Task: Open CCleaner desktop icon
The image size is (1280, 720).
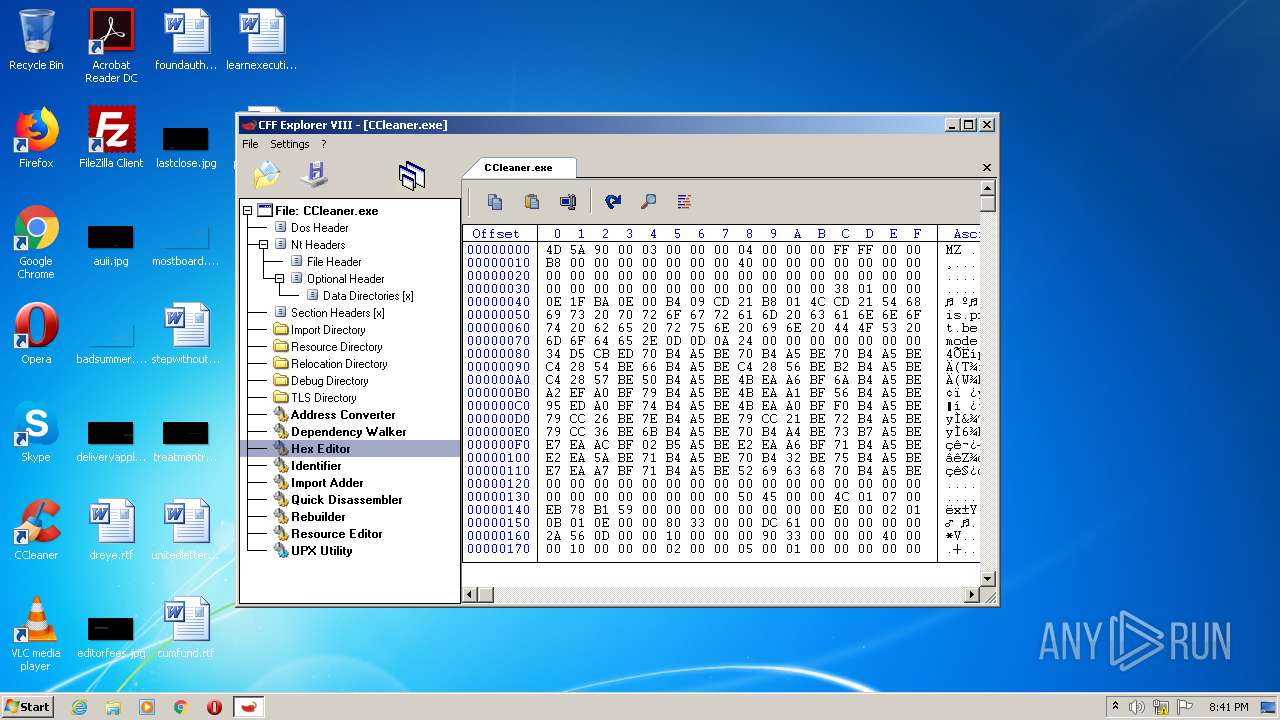Action: pos(36,530)
